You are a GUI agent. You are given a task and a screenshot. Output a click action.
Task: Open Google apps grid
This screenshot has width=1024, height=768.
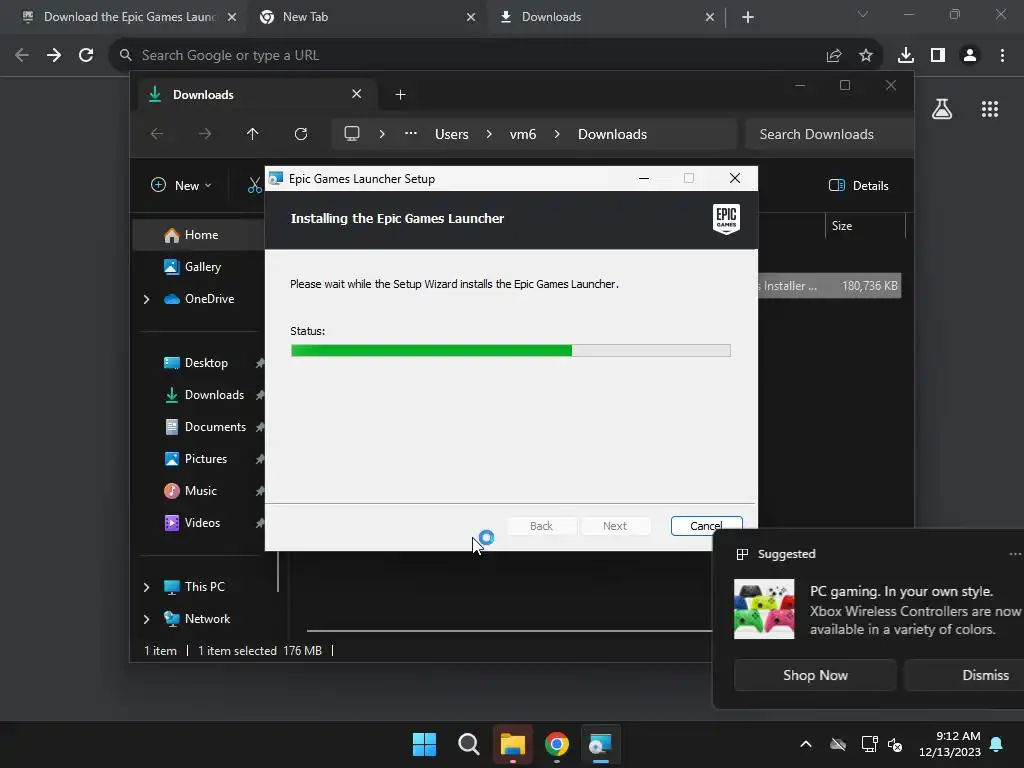989,109
